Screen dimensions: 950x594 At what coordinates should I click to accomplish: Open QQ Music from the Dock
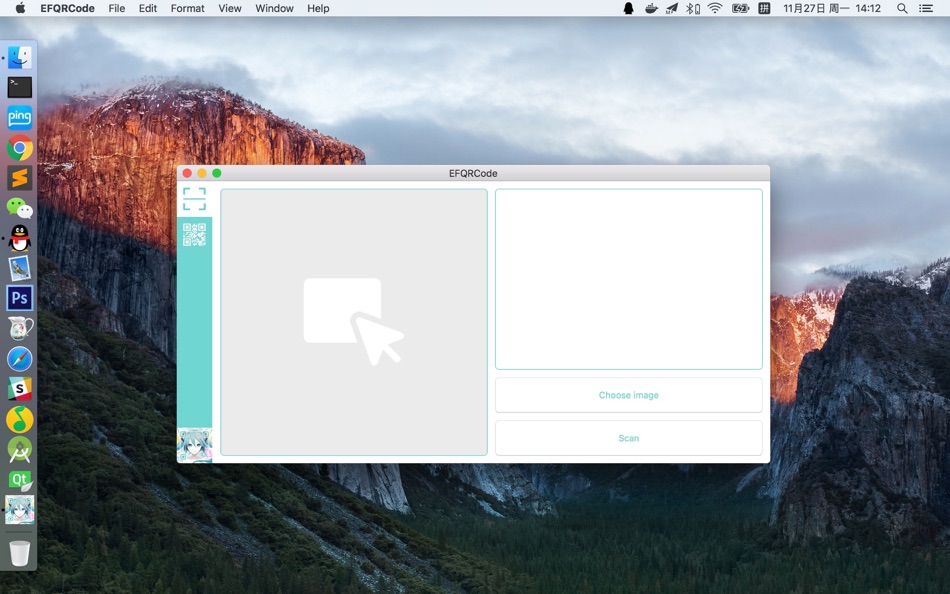19,419
